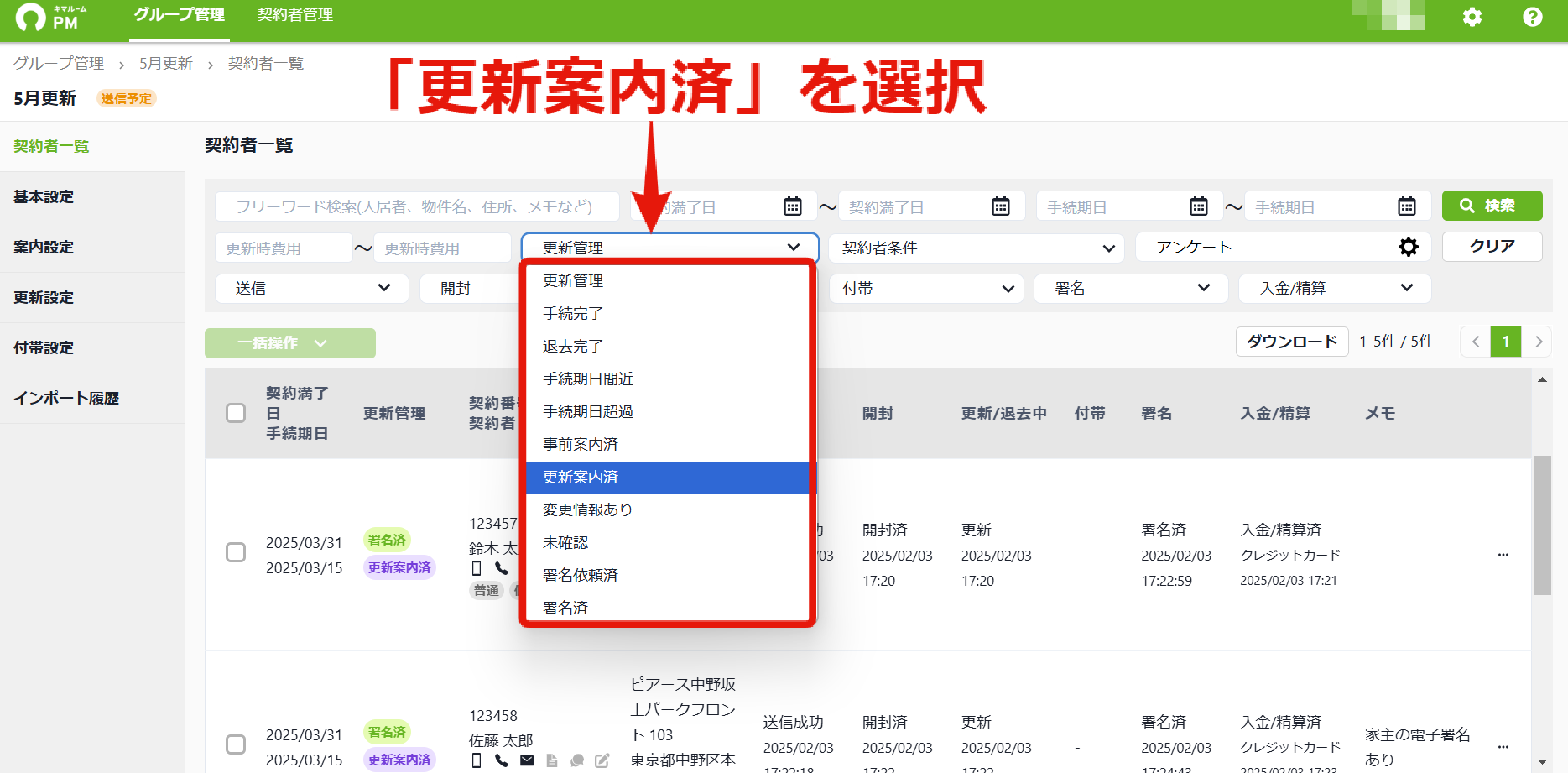This screenshot has height=773, width=1568.
Task: Select 事前案内済 option
Action: tap(668, 445)
